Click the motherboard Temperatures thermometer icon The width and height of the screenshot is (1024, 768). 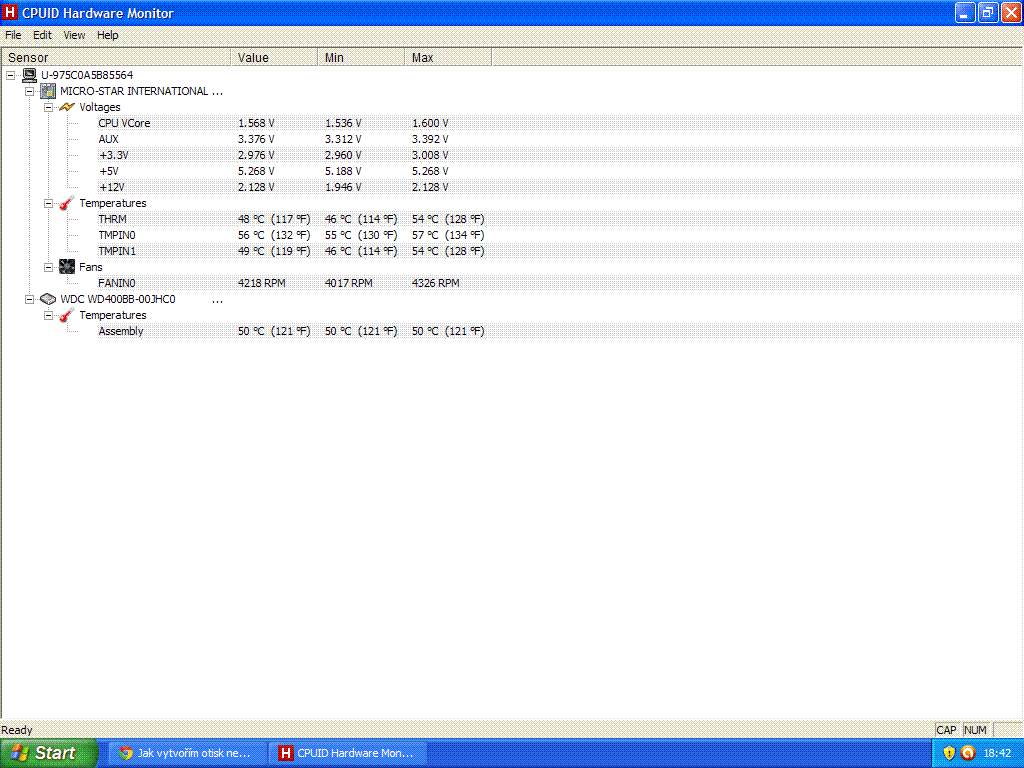point(67,203)
